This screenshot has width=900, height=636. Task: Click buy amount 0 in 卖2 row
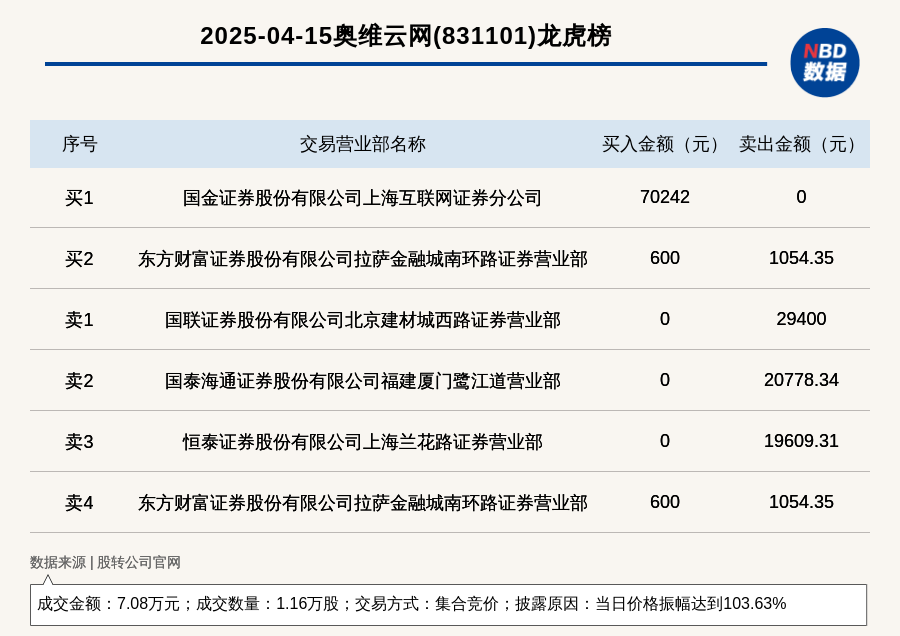[x=665, y=379]
